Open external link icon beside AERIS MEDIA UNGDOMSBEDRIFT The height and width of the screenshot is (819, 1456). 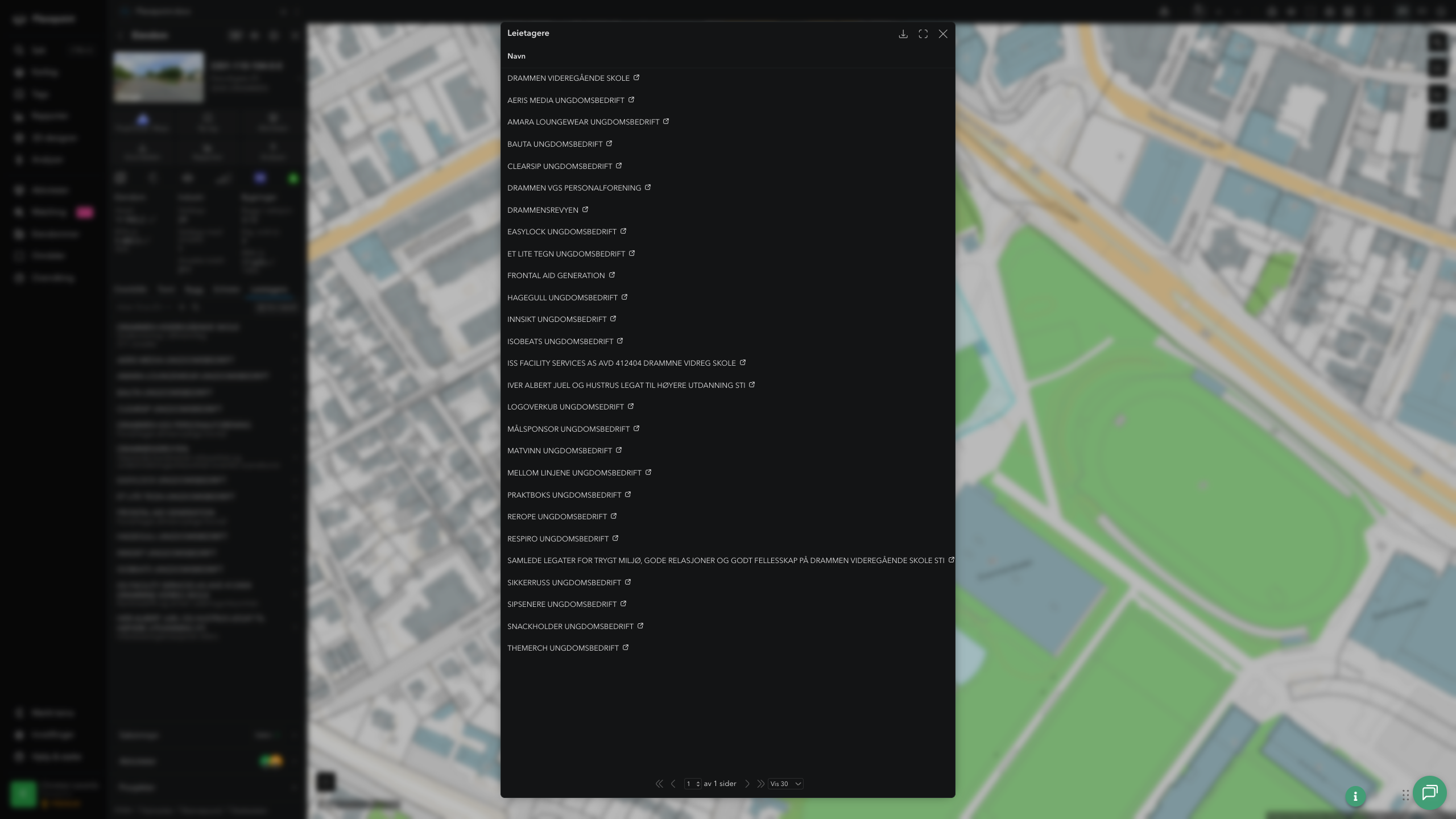[x=631, y=100]
